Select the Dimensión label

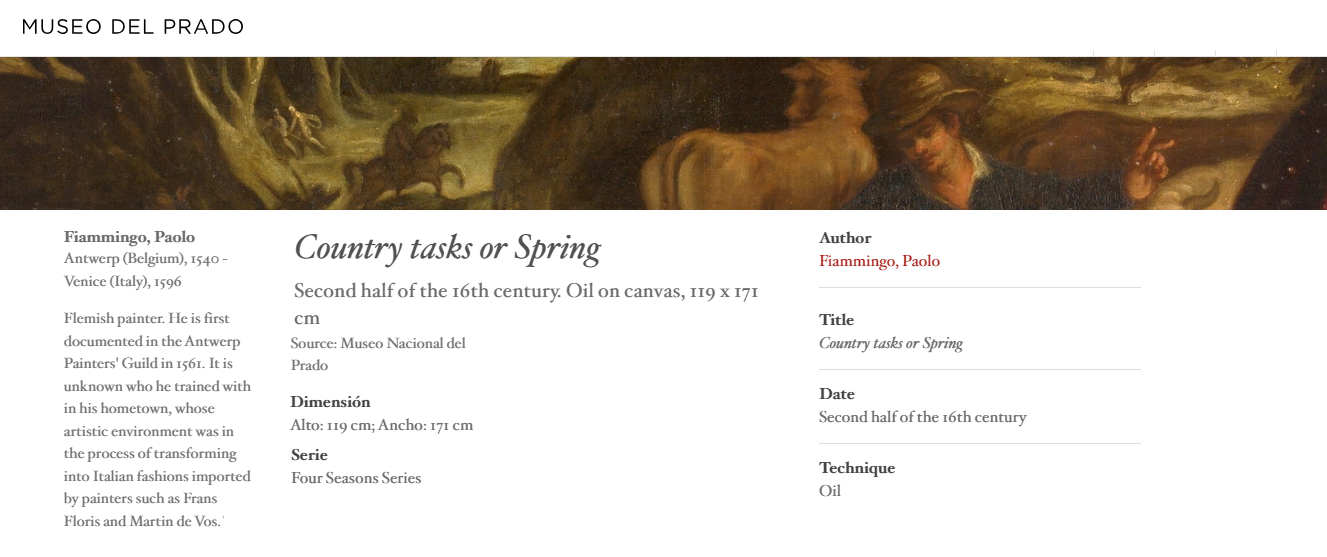[330, 402]
